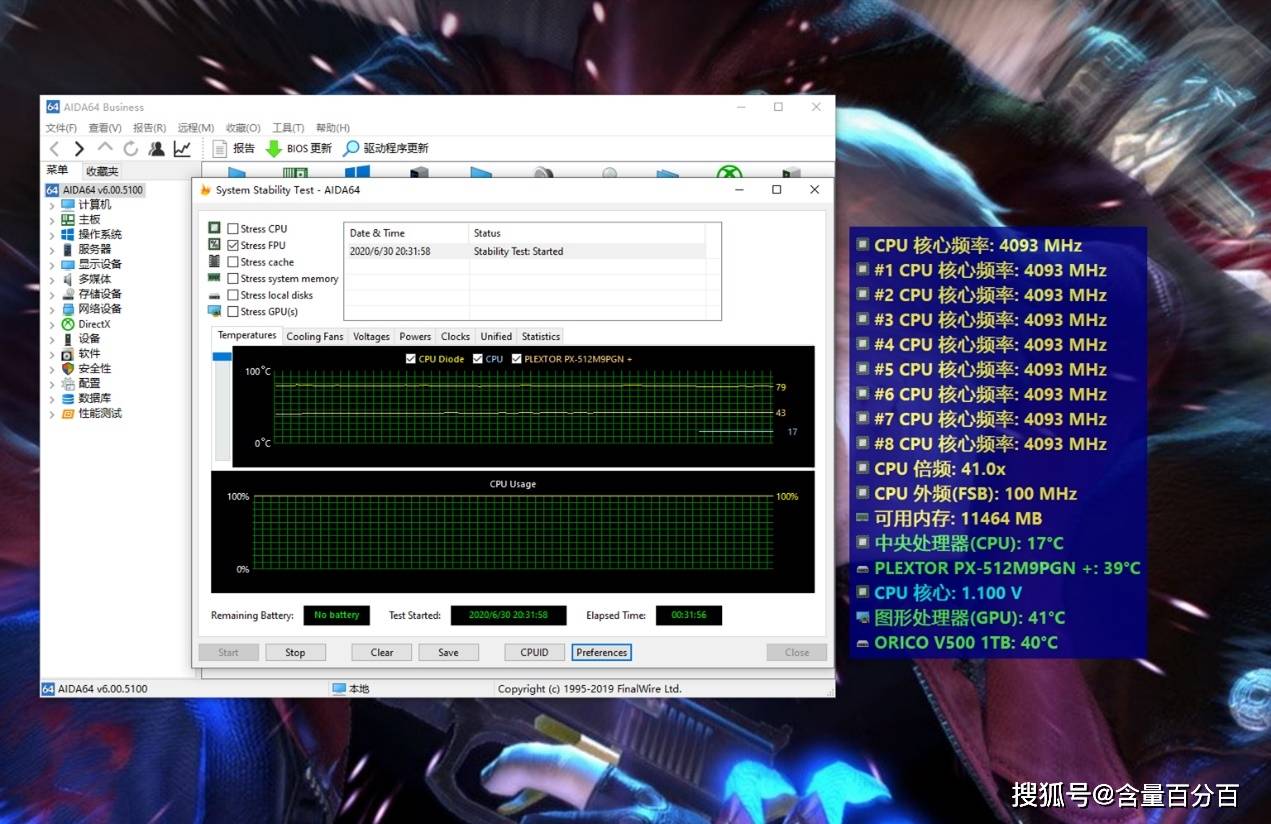Viewport: 1271px width, 824px height.
Task: Click the Stop button
Action: [x=295, y=652]
